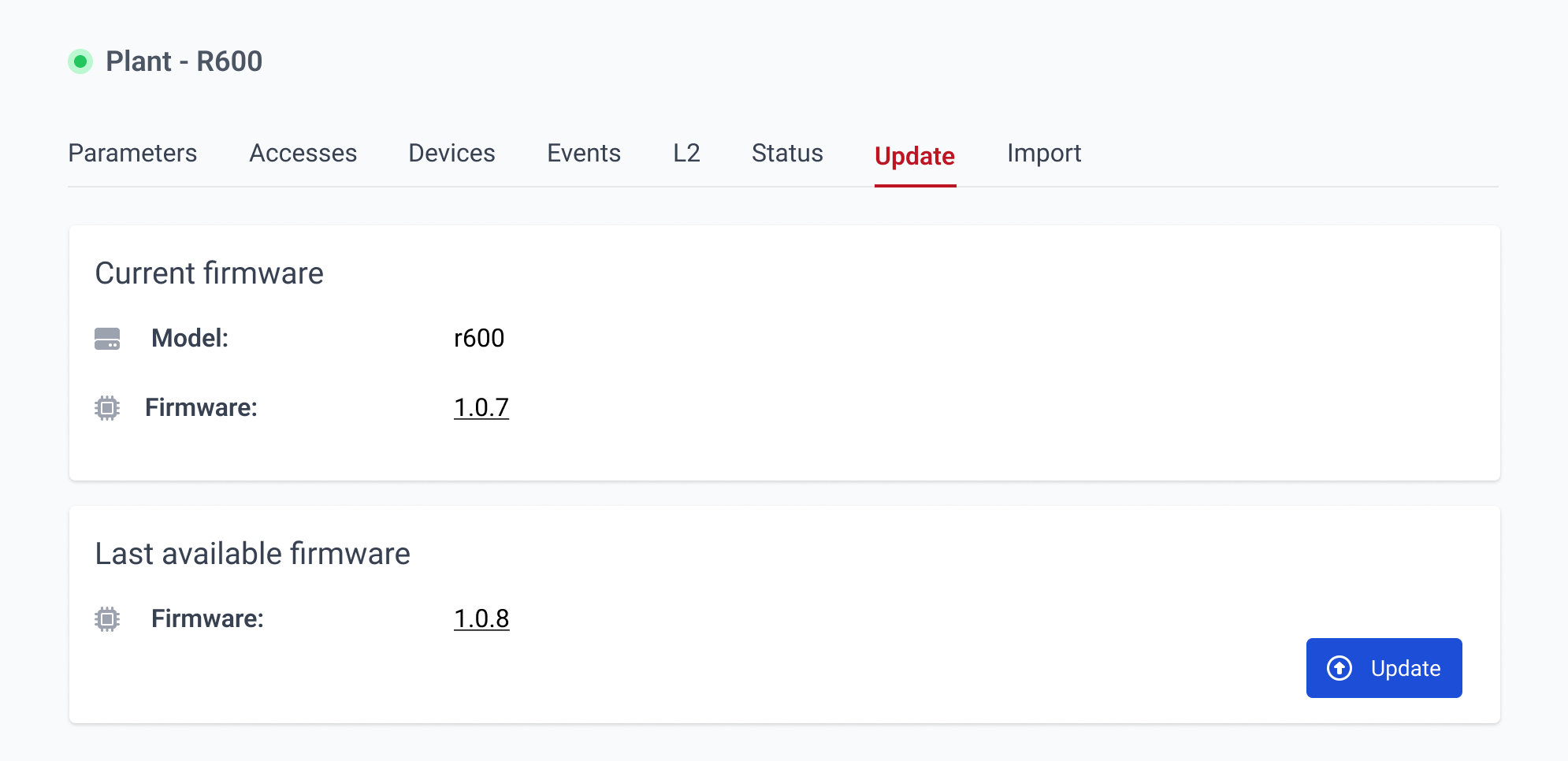The image size is (1568, 761).
Task: Open firmware version 1.0.7 link
Action: click(481, 407)
